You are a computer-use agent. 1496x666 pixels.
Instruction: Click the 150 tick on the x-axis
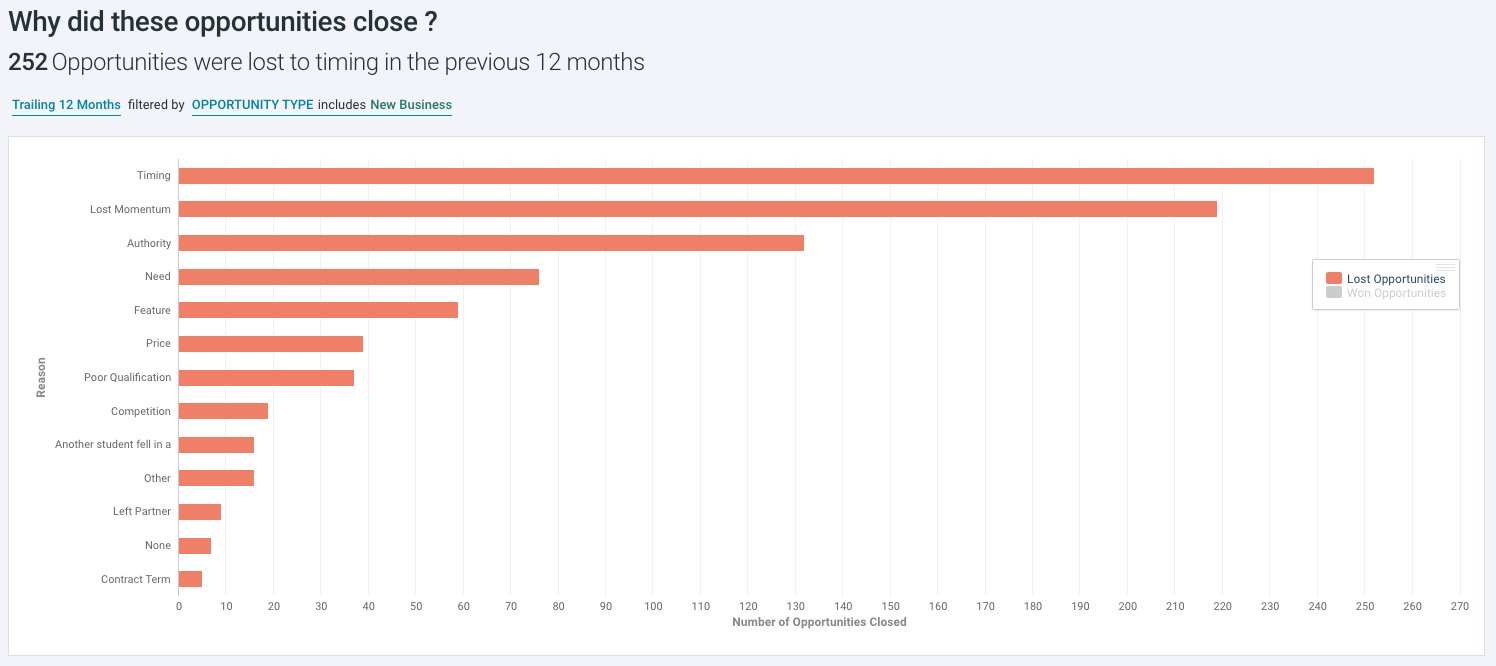[x=891, y=606]
